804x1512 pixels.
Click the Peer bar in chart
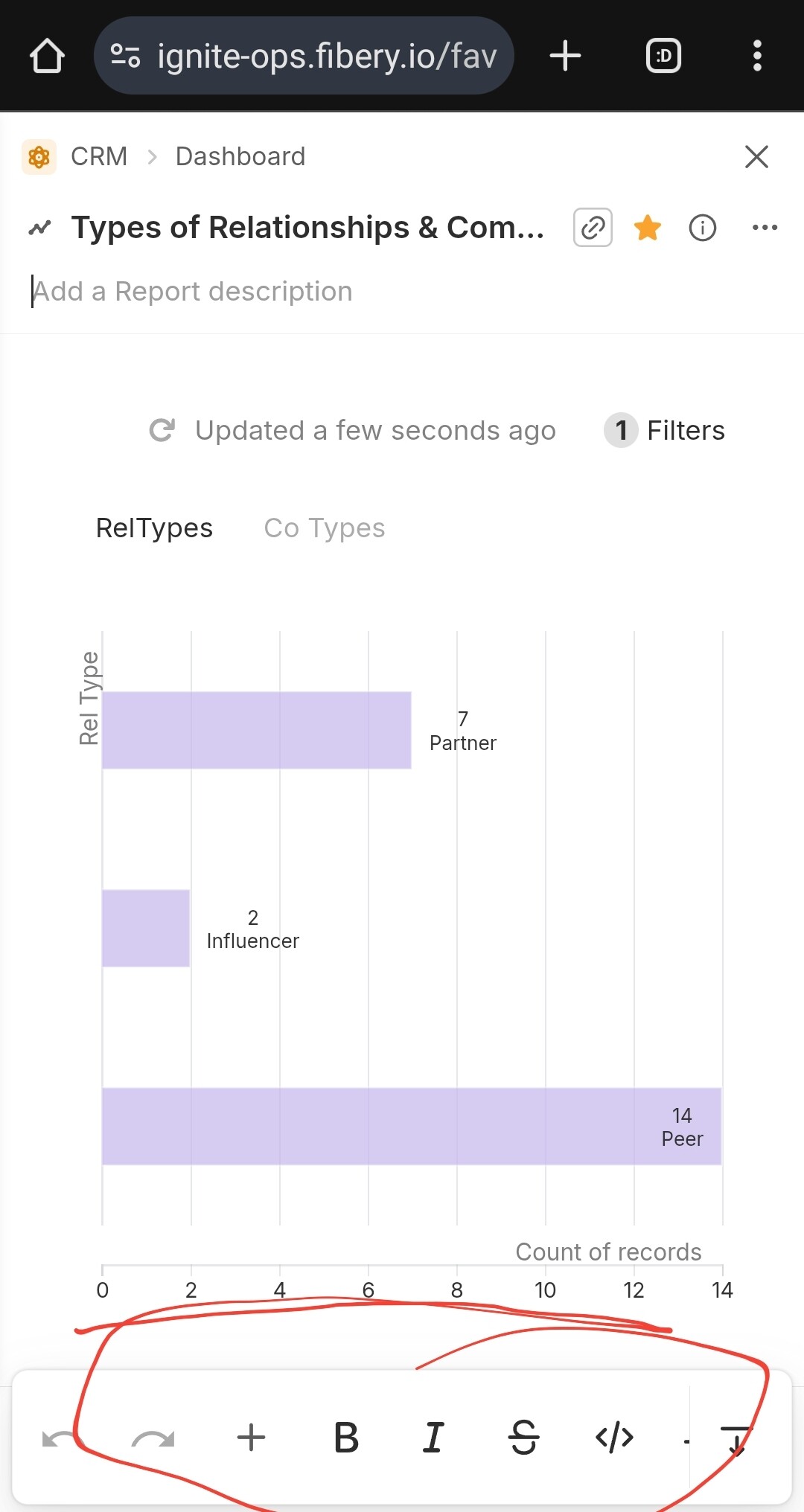[x=411, y=1127]
